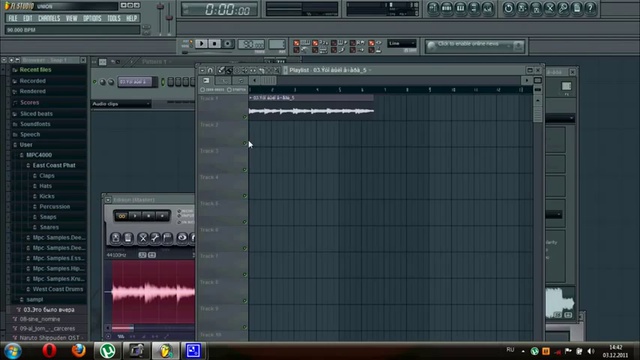
Task: Click the Playlist vertical scrollbar
Action: click(x=538, y=111)
